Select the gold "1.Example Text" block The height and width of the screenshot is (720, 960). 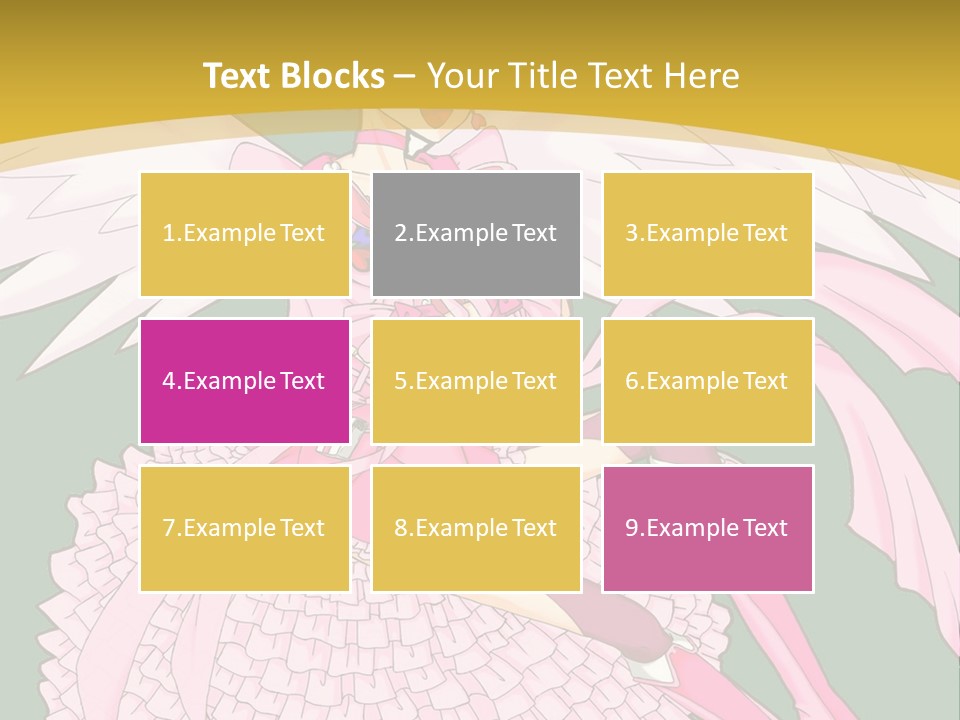tap(244, 234)
